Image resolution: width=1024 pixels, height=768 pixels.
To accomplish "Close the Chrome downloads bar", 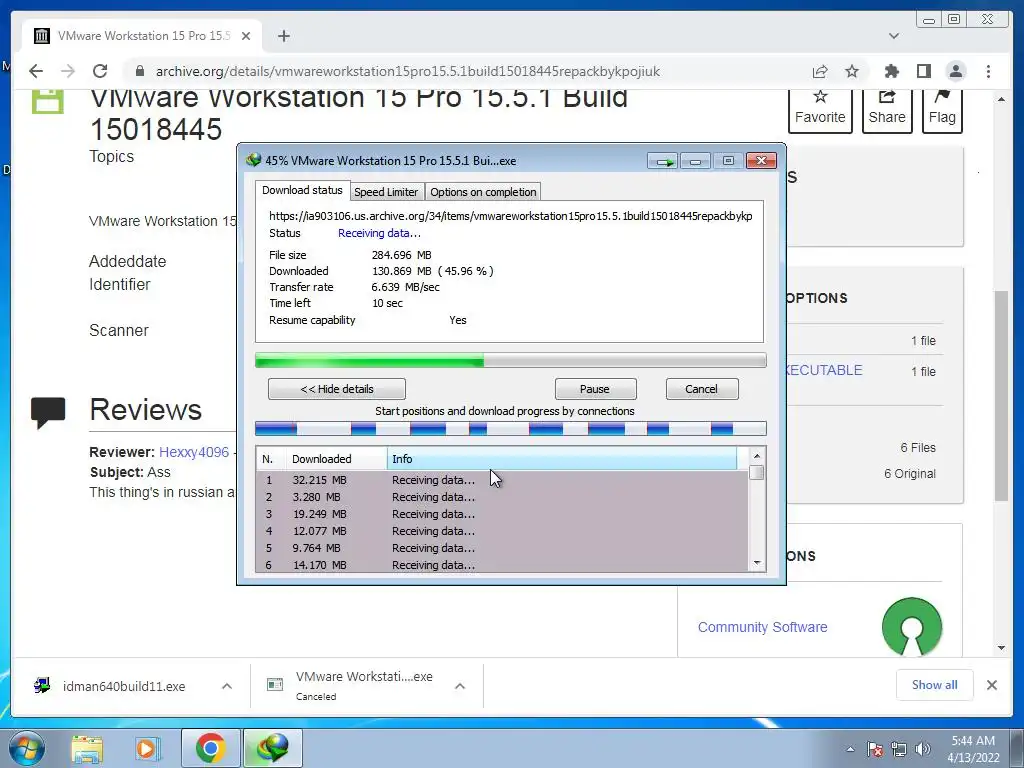I will (992, 685).
